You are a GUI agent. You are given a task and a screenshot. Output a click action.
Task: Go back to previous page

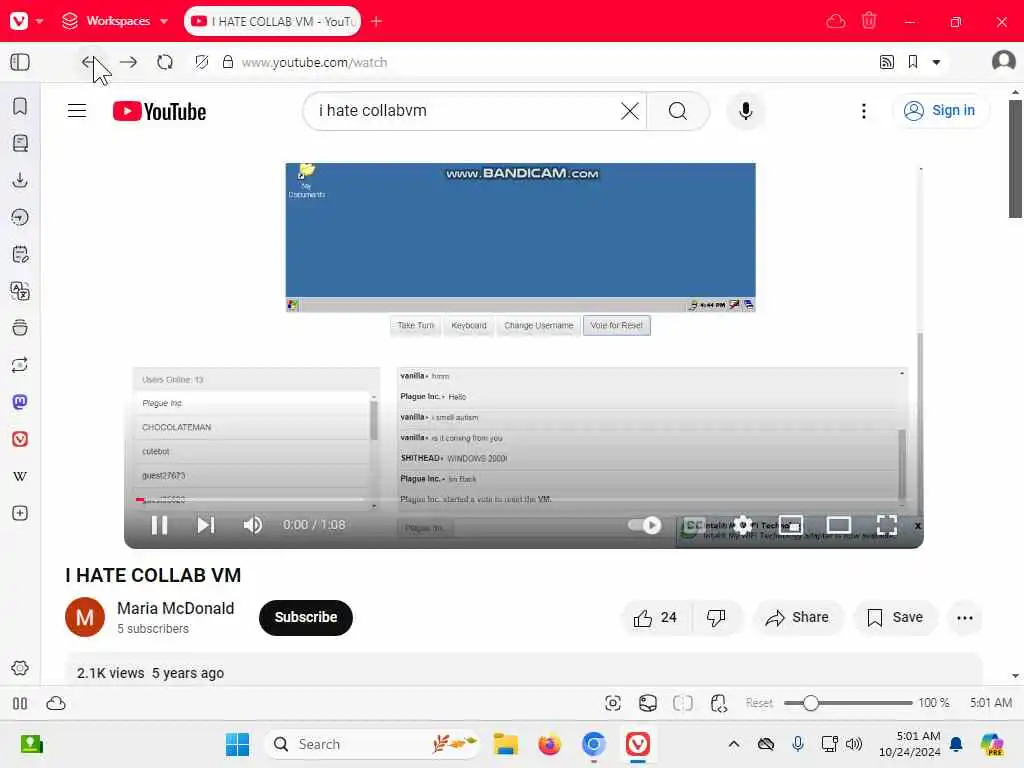pos(89,62)
